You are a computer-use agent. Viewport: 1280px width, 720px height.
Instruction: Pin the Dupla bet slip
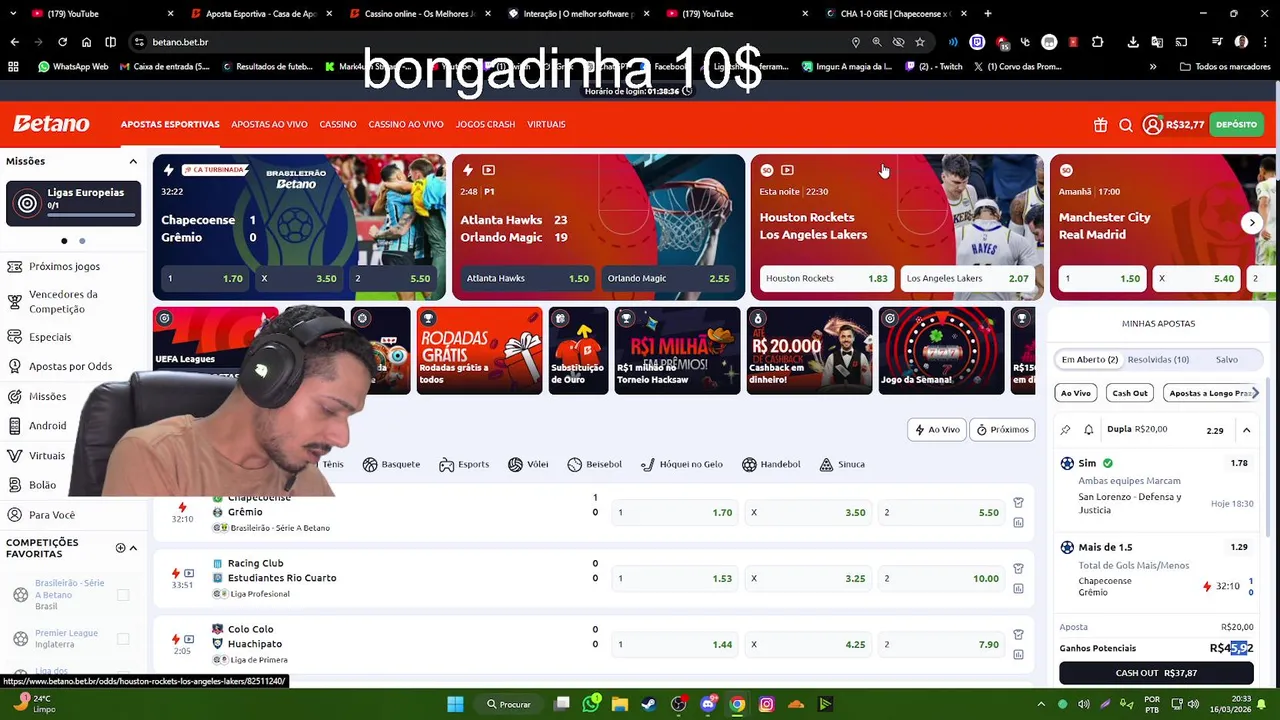[1066, 430]
